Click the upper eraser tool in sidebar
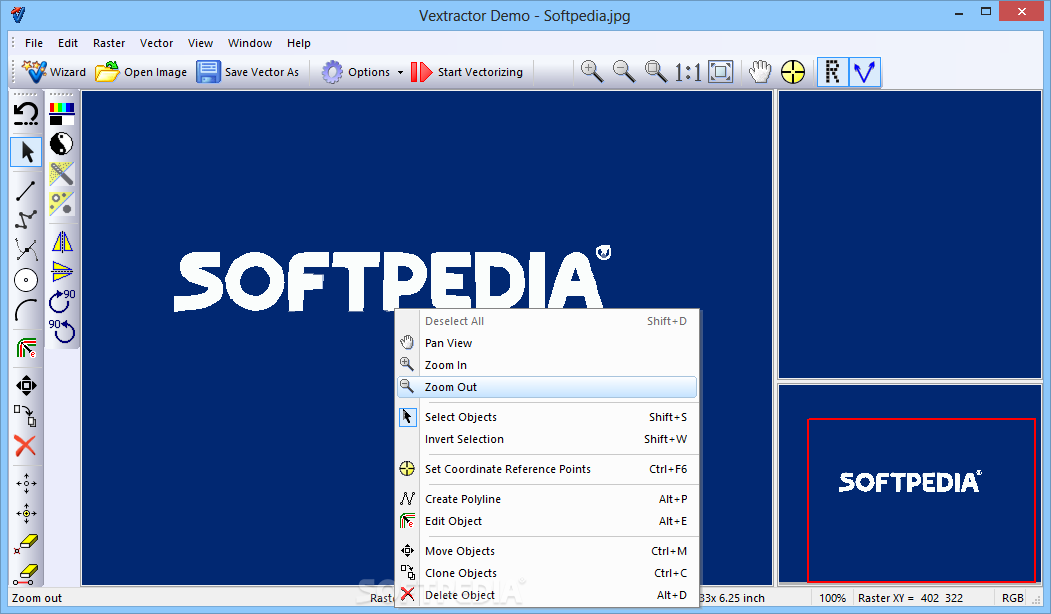 (27, 543)
